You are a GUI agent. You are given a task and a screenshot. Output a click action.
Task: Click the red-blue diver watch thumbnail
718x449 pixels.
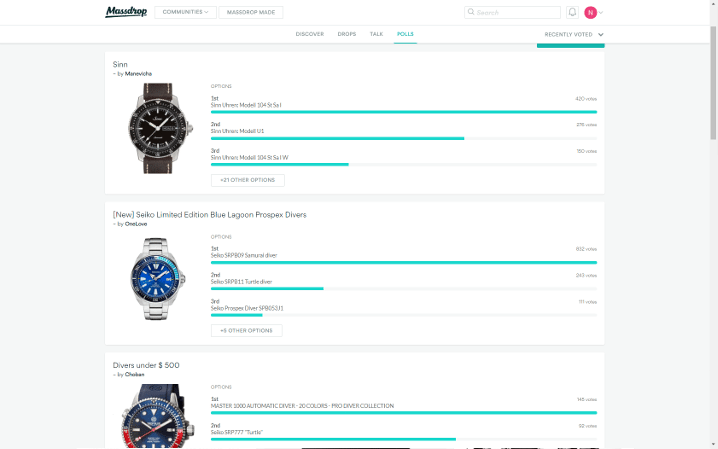tap(158, 416)
